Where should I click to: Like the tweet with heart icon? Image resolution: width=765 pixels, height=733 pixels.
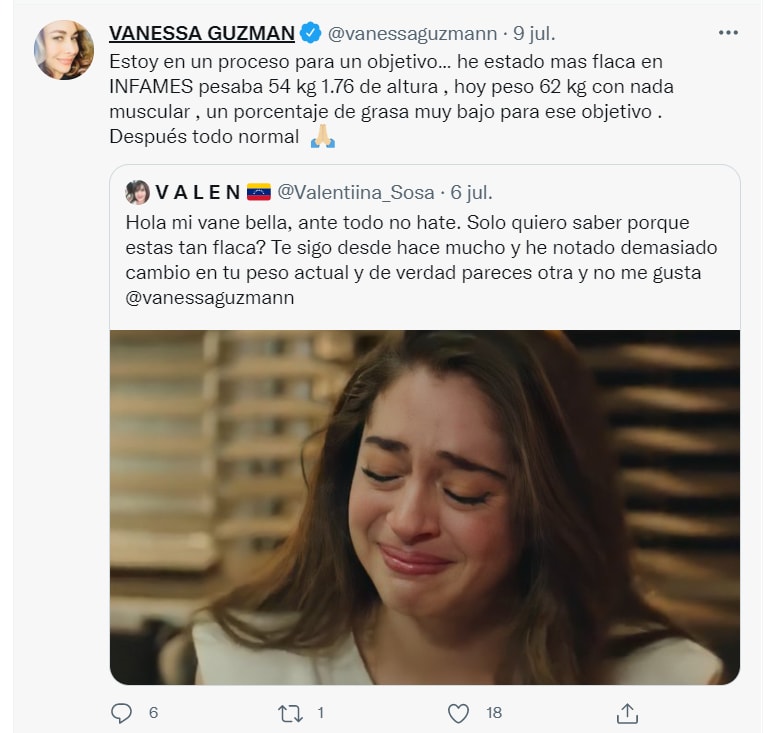458,713
